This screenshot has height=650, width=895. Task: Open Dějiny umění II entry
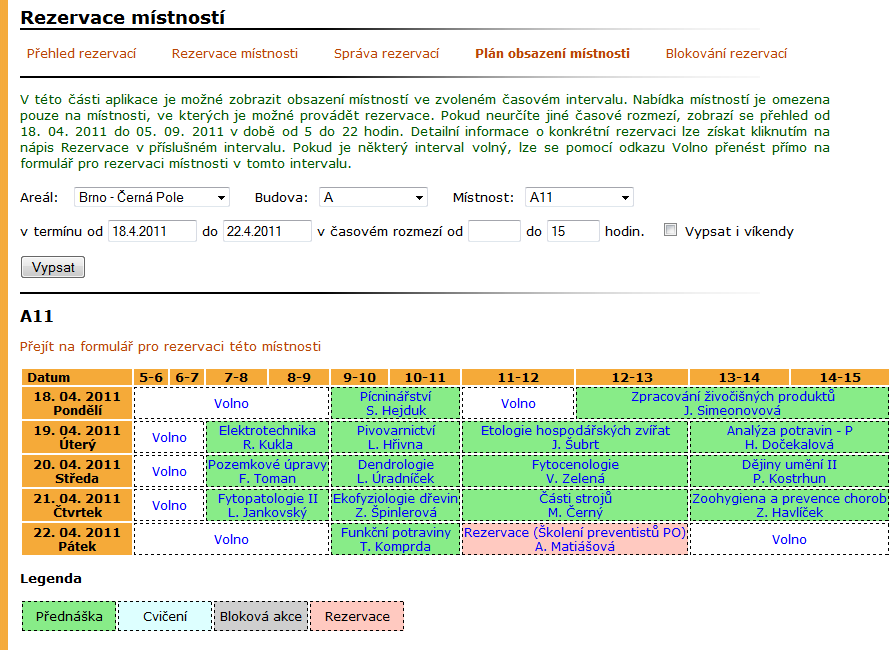(x=789, y=471)
